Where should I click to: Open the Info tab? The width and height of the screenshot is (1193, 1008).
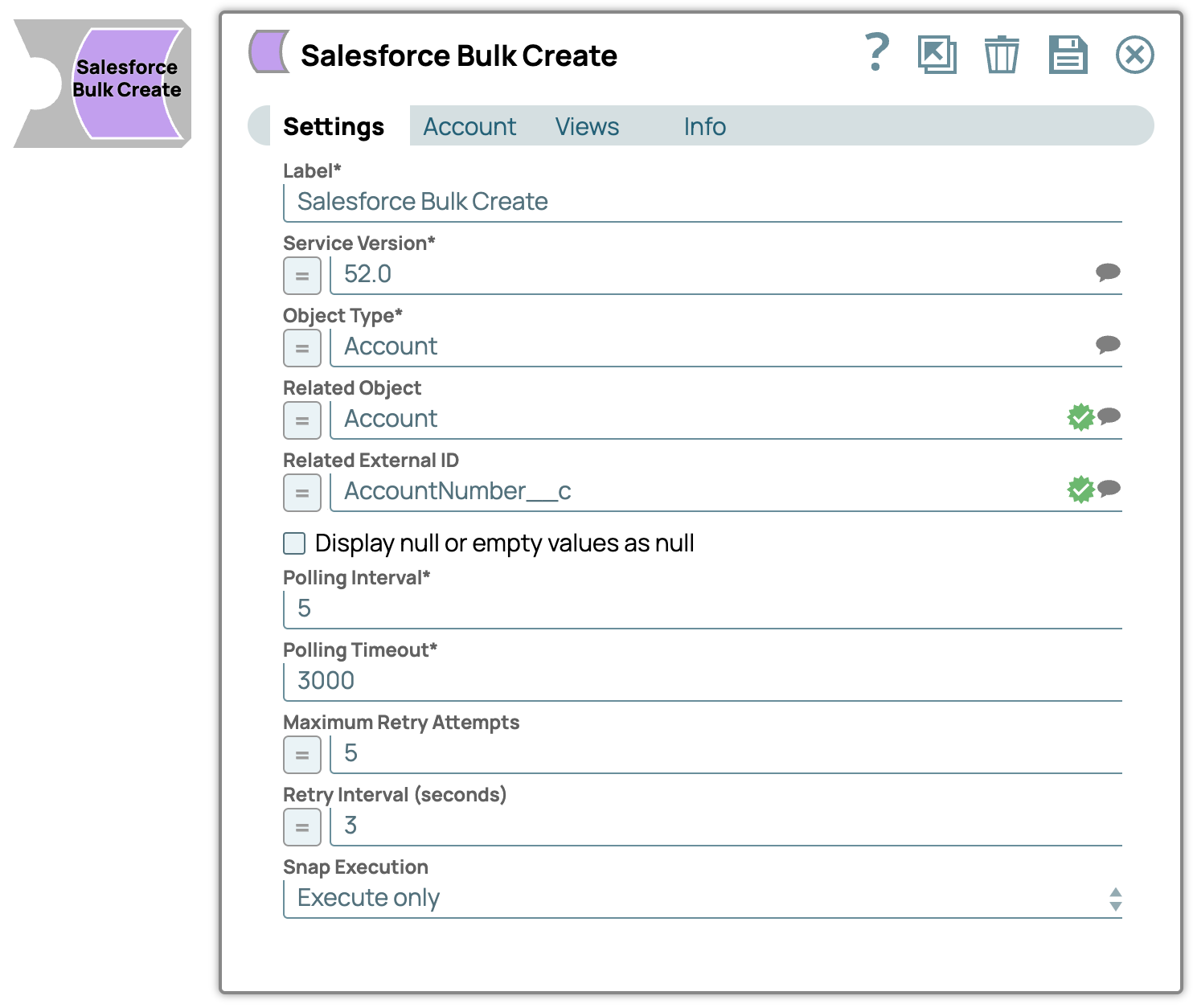click(x=705, y=126)
